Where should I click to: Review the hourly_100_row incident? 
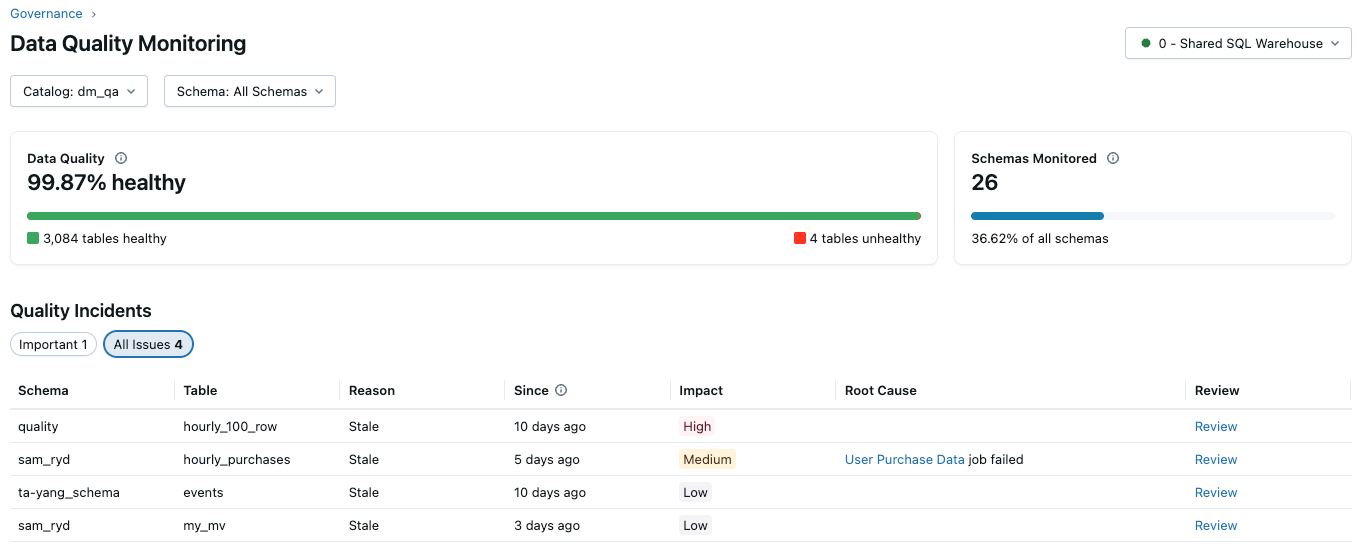(1215, 427)
